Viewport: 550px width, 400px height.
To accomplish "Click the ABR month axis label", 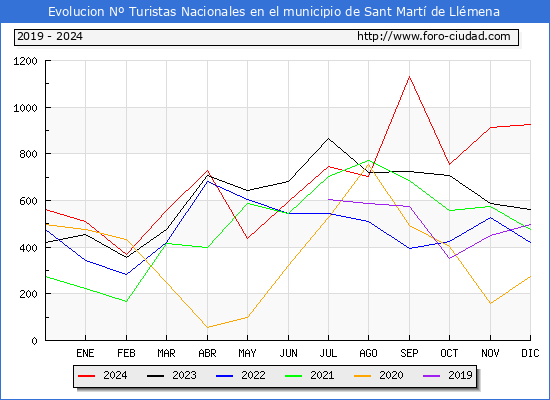I will 207,353.
